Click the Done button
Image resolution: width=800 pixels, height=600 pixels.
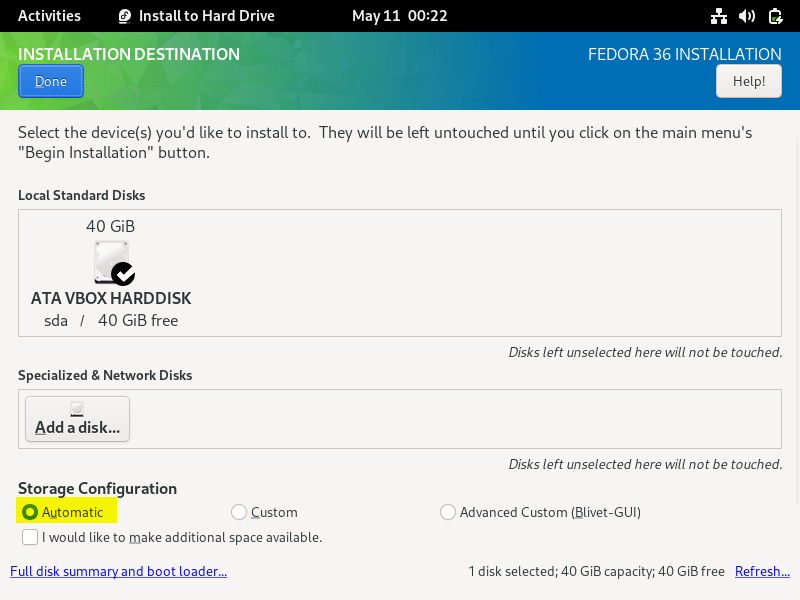[50, 80]
